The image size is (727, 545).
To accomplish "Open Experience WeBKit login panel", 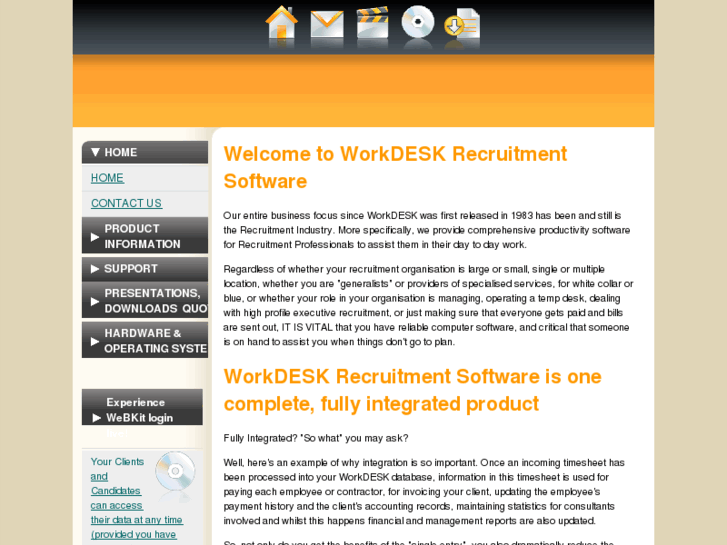I will coord(142,408).
